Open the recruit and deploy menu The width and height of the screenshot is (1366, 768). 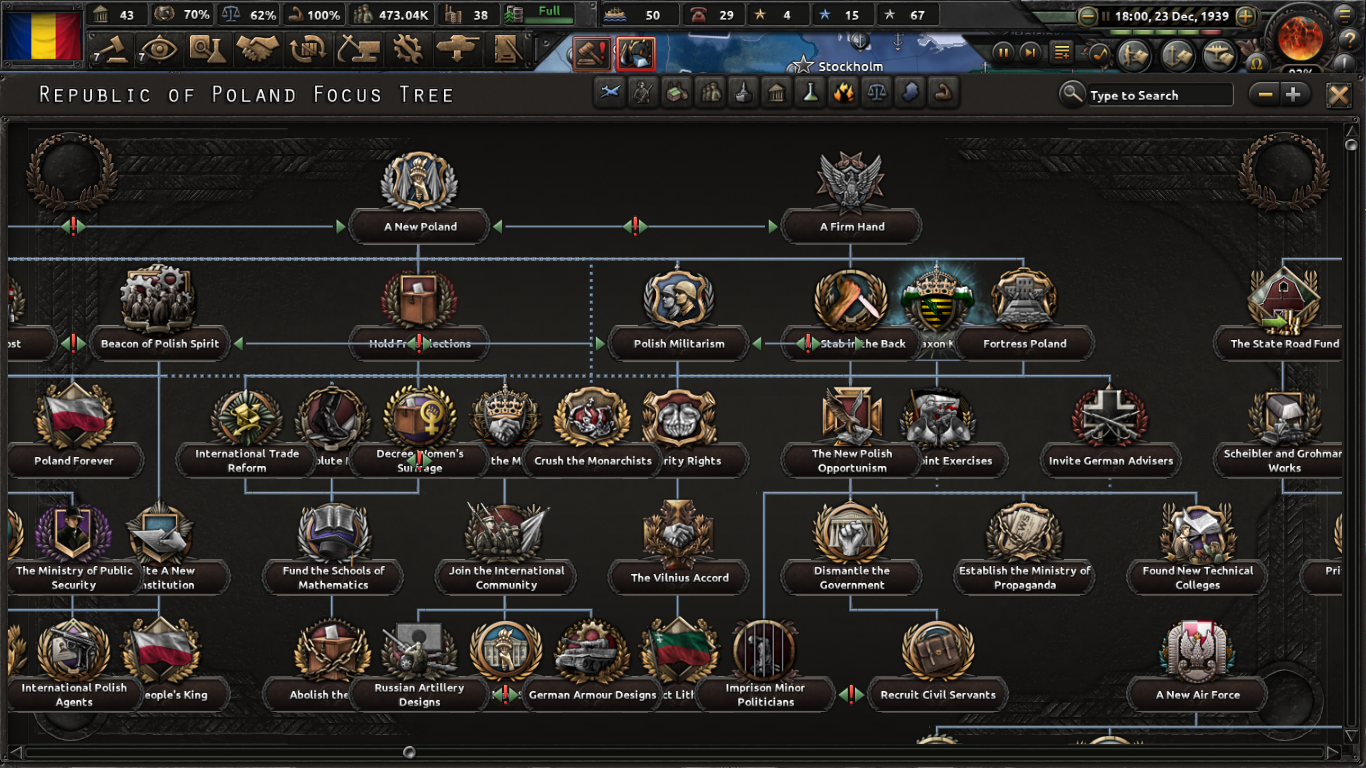[458, 48]
